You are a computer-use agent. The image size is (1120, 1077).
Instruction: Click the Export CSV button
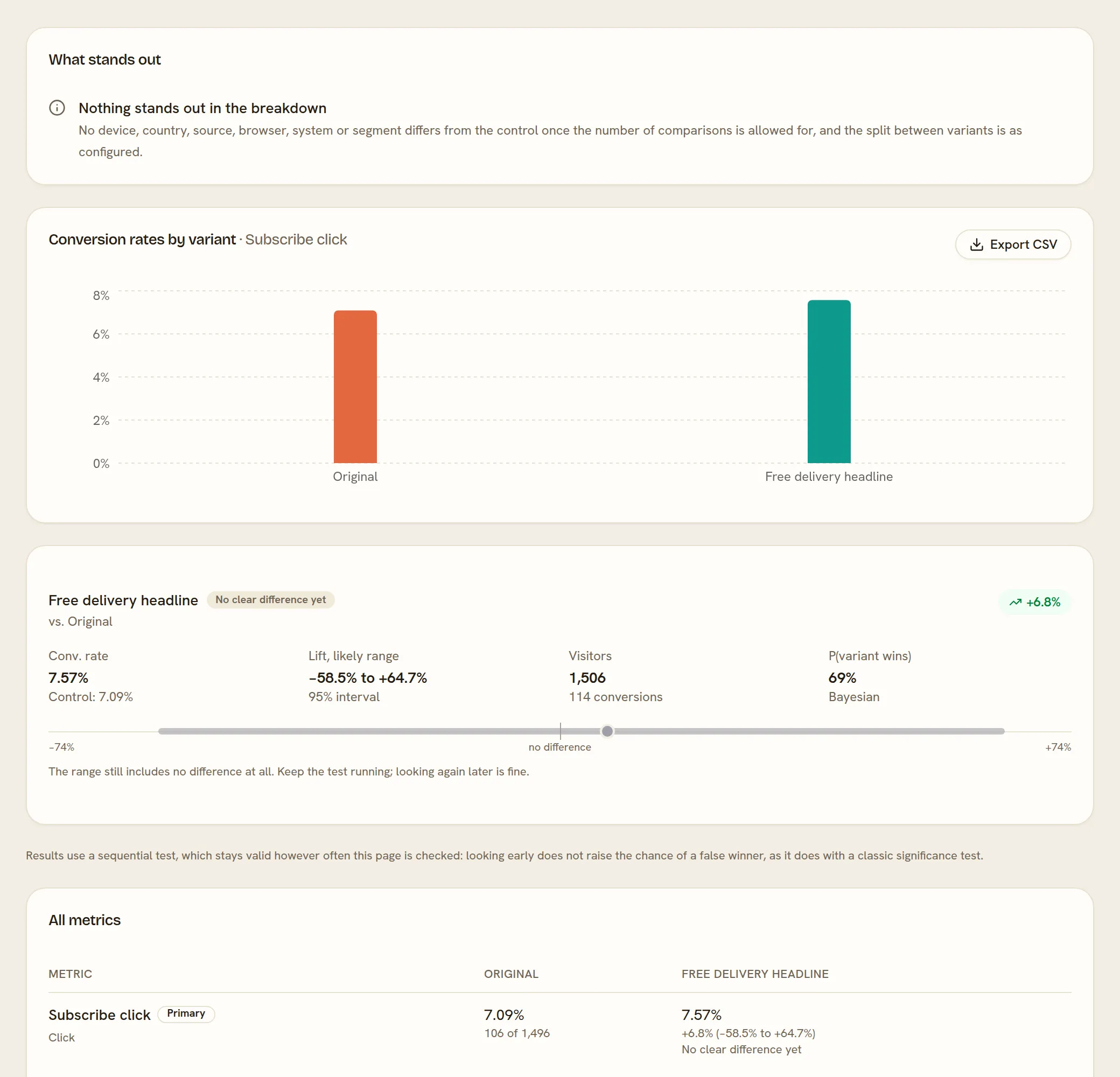pyautogui.click(x=1012, y=244)
